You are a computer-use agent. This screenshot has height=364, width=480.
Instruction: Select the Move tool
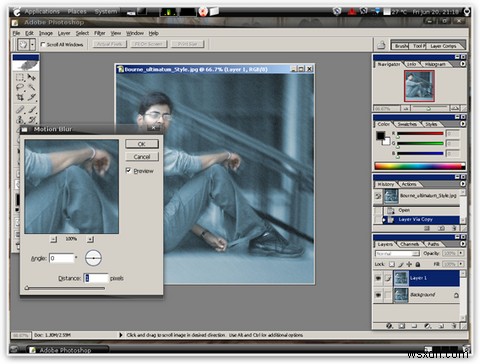(x=32, y=77)
